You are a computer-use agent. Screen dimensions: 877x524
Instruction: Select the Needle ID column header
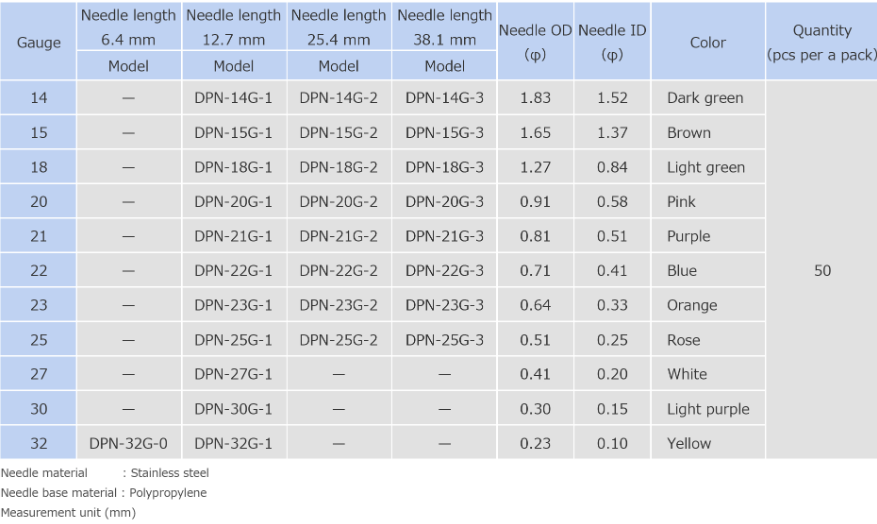pos(612,43)
